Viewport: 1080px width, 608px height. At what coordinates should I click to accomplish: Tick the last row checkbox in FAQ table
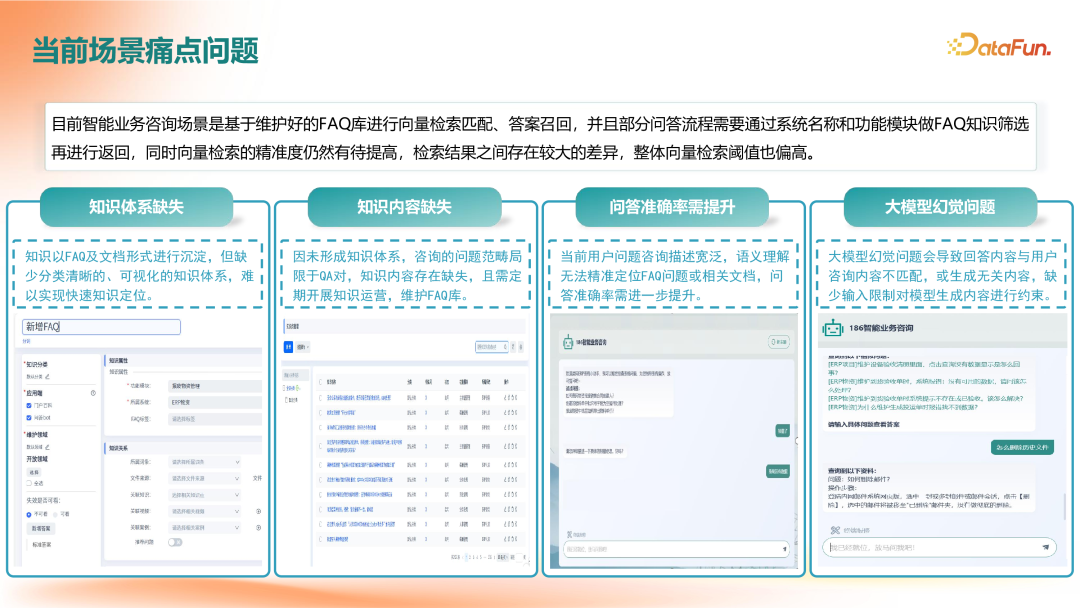coord(320,539)
